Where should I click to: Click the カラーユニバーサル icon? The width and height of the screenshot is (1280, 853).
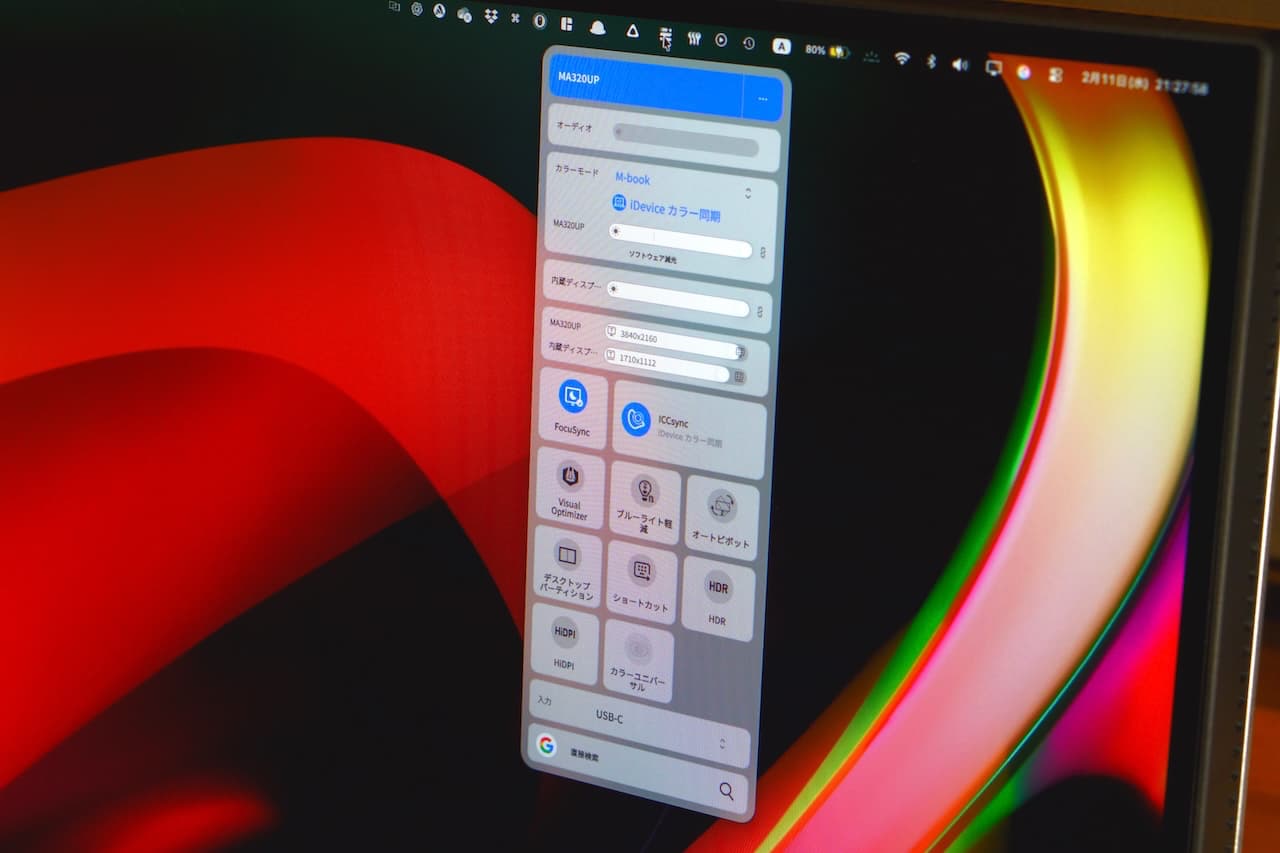coord(638,649)
